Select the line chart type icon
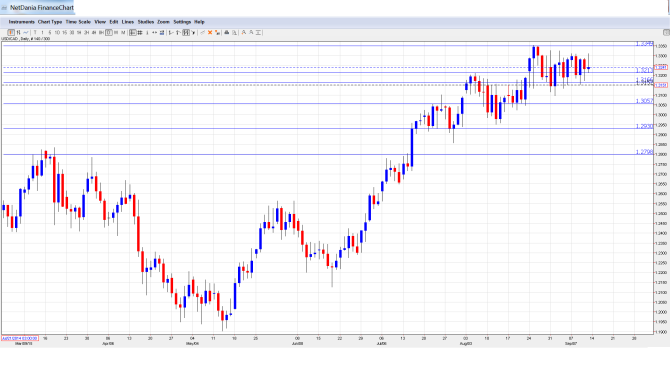The image size is (670, 377). [26, 32]
